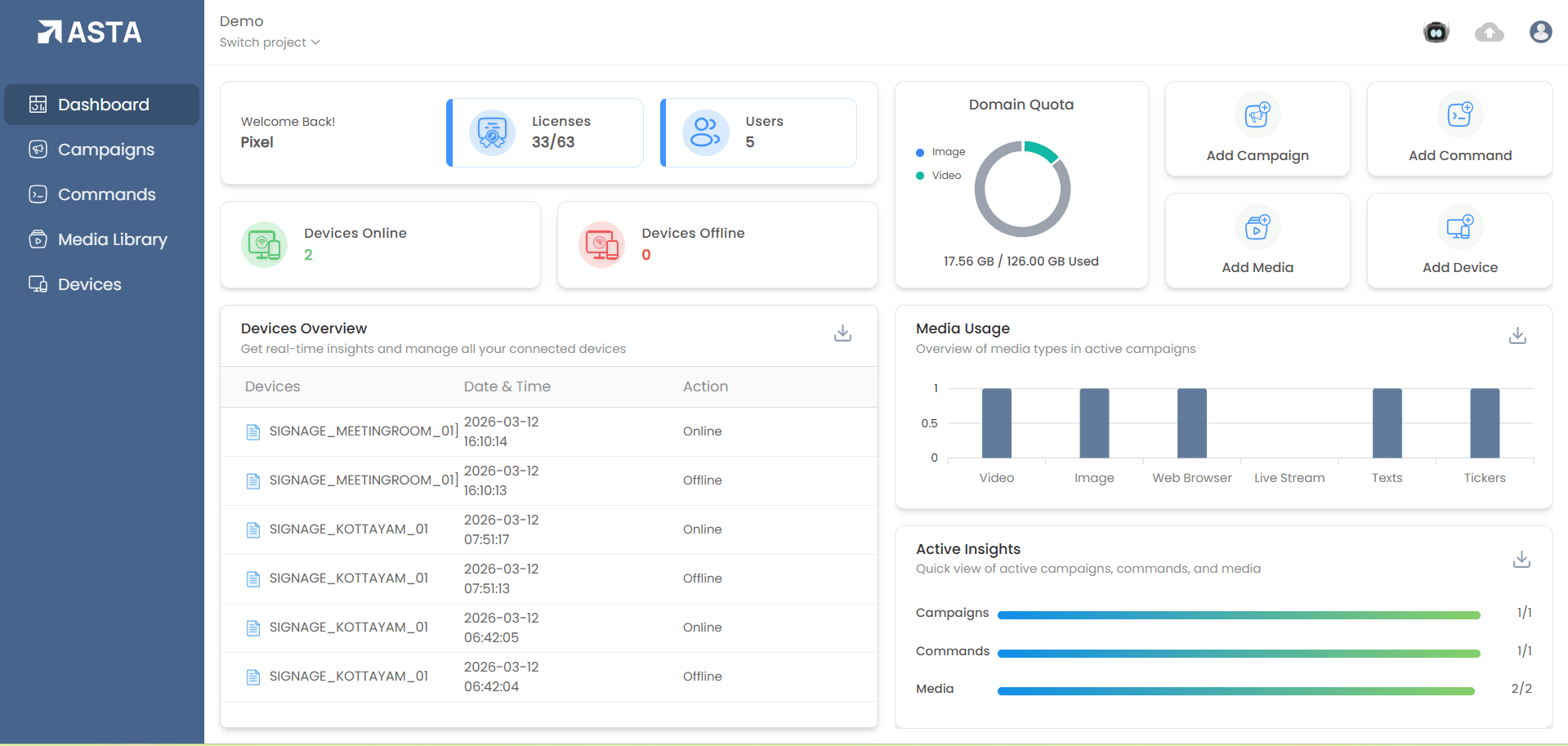Click the Campaigns progress bar
Image resolution: width=1568 pixels, height=746 pixels.
(x=1238, y=614)
